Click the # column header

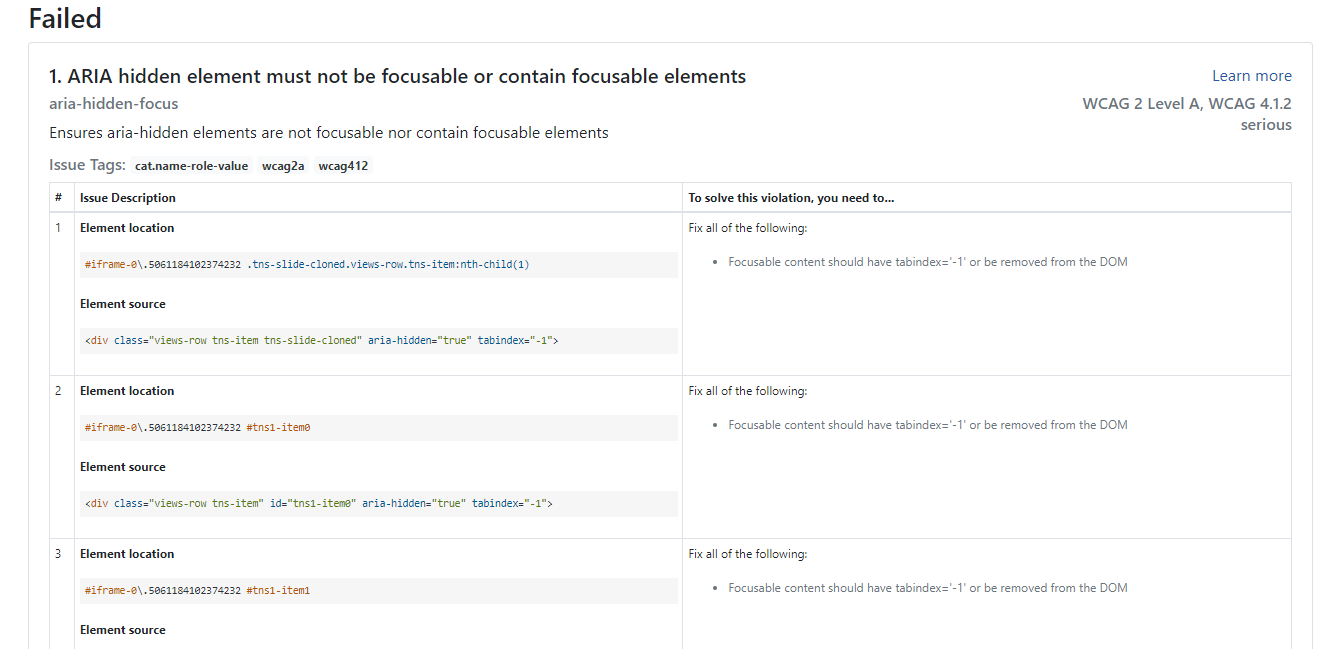pyautogui.click(x=59, y=198)
